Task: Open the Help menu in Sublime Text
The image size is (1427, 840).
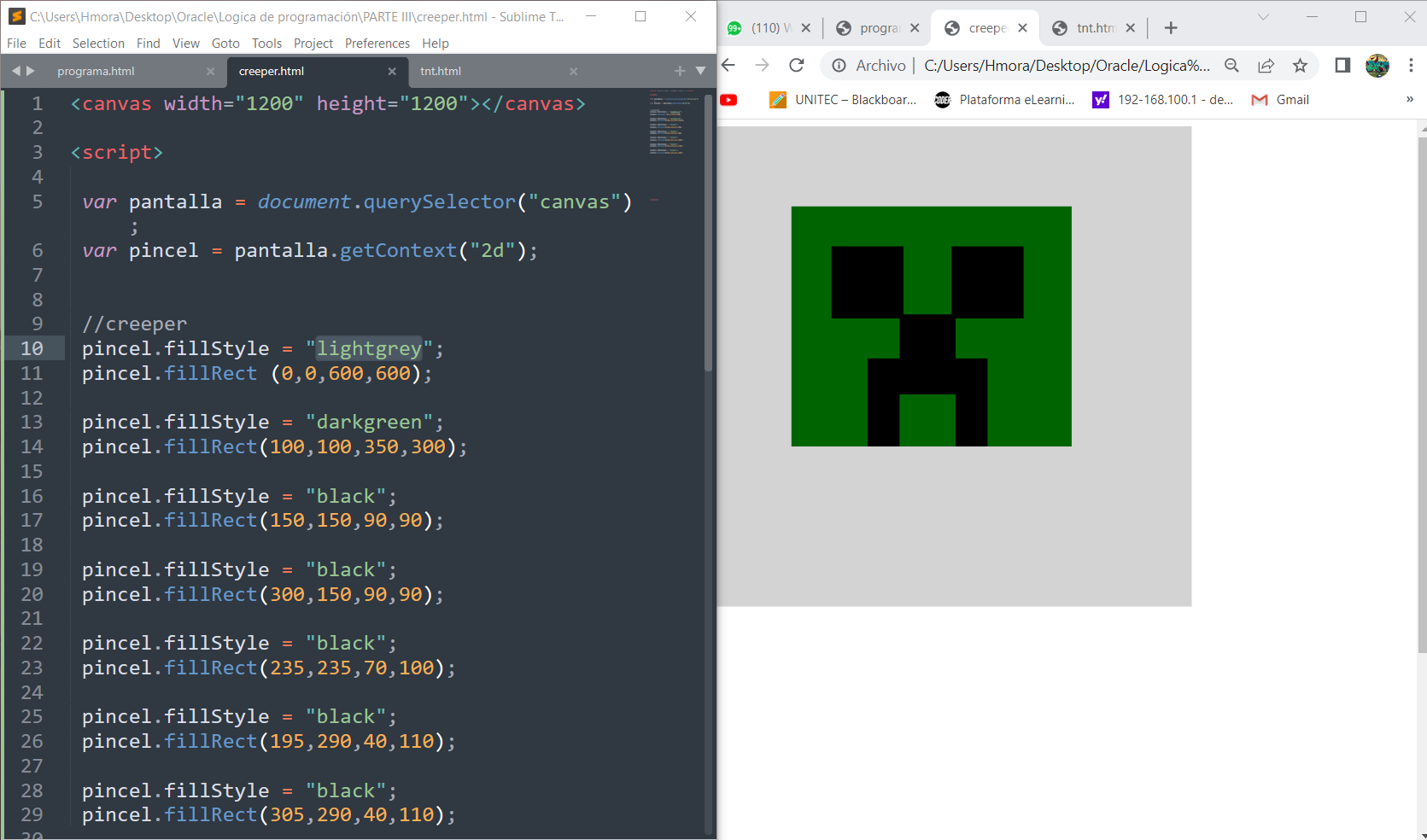Action: 436,44
